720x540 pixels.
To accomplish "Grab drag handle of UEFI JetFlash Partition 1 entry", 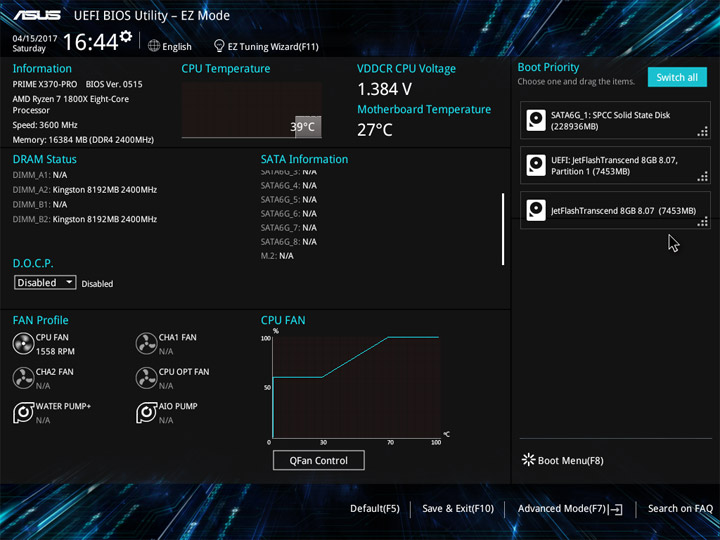I will [703, 177].
